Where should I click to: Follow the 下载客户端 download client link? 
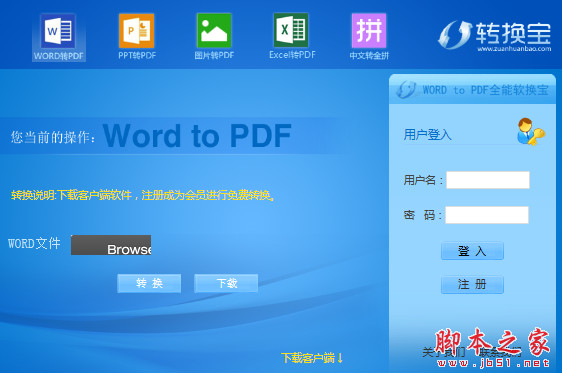[312, 358]
